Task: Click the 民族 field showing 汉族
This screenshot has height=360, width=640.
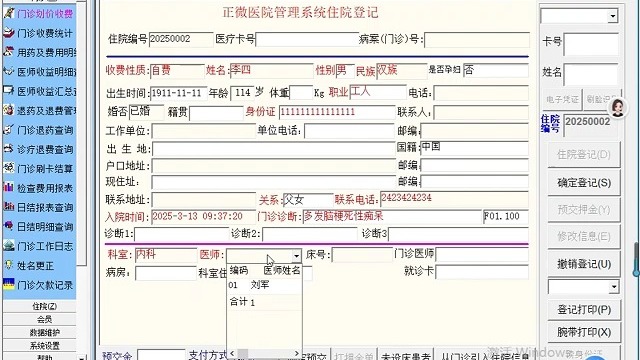Action: coord(401,71)
